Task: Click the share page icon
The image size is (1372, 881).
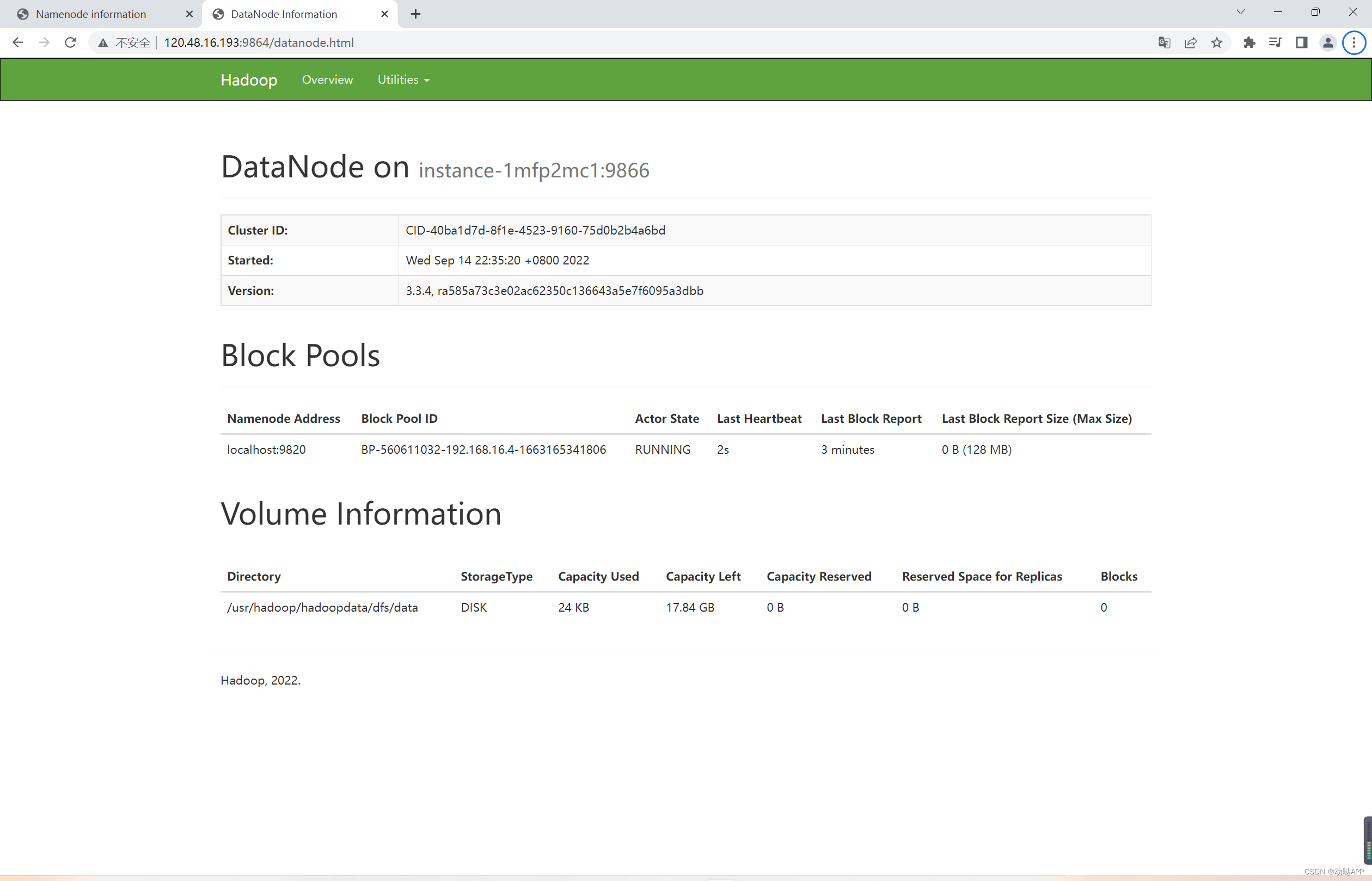Action: (1191, 42)
